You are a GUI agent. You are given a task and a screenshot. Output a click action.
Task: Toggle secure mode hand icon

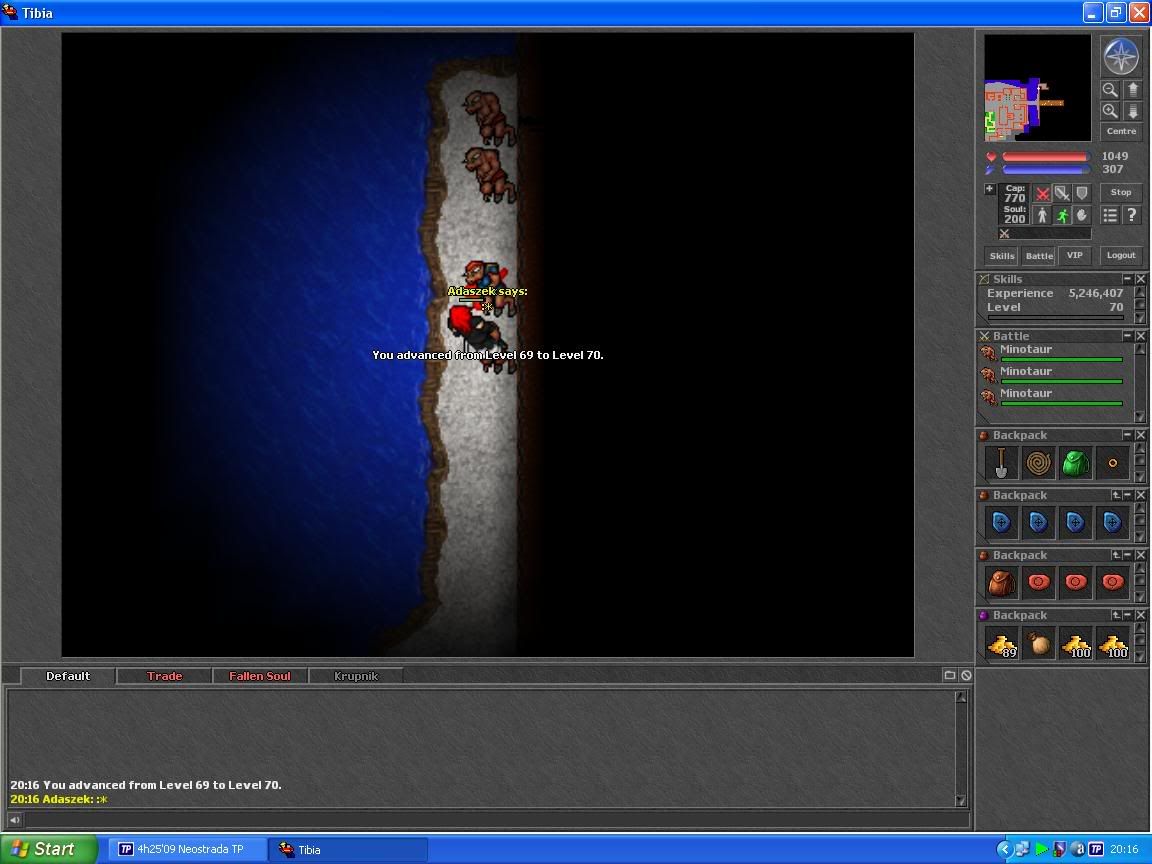tap(1081, 215)
